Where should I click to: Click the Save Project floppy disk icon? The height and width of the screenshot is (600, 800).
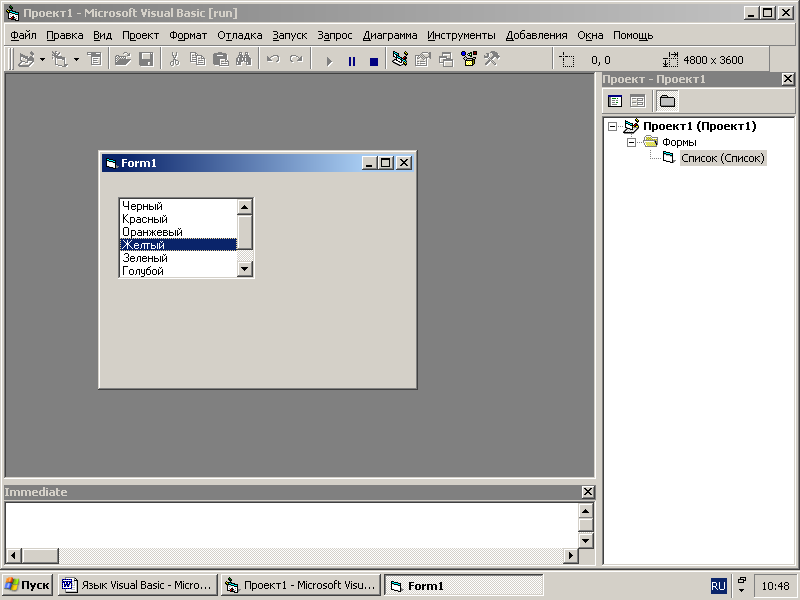coord(146,60)
